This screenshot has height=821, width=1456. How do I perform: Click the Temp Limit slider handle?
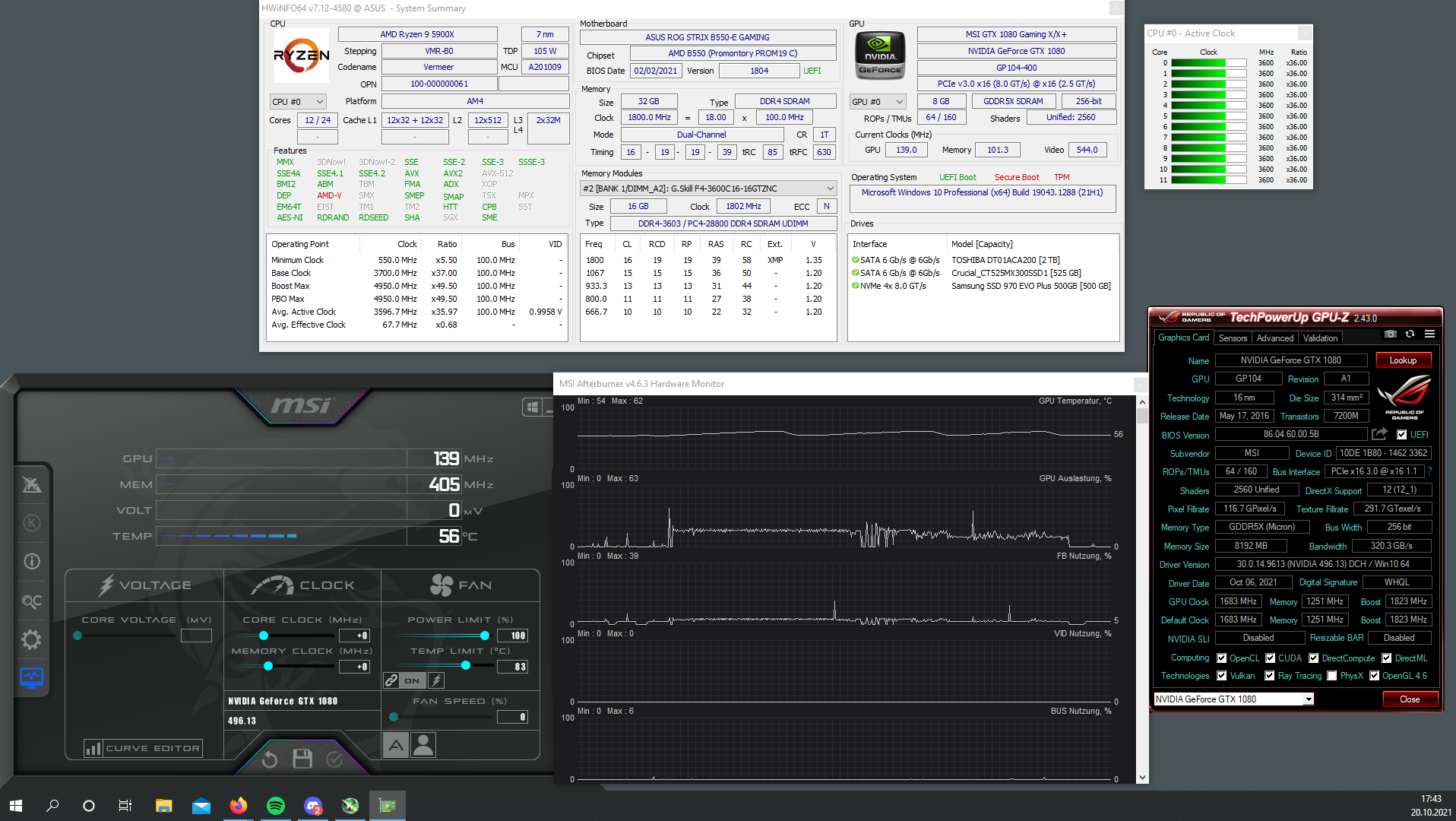(466, 667)
